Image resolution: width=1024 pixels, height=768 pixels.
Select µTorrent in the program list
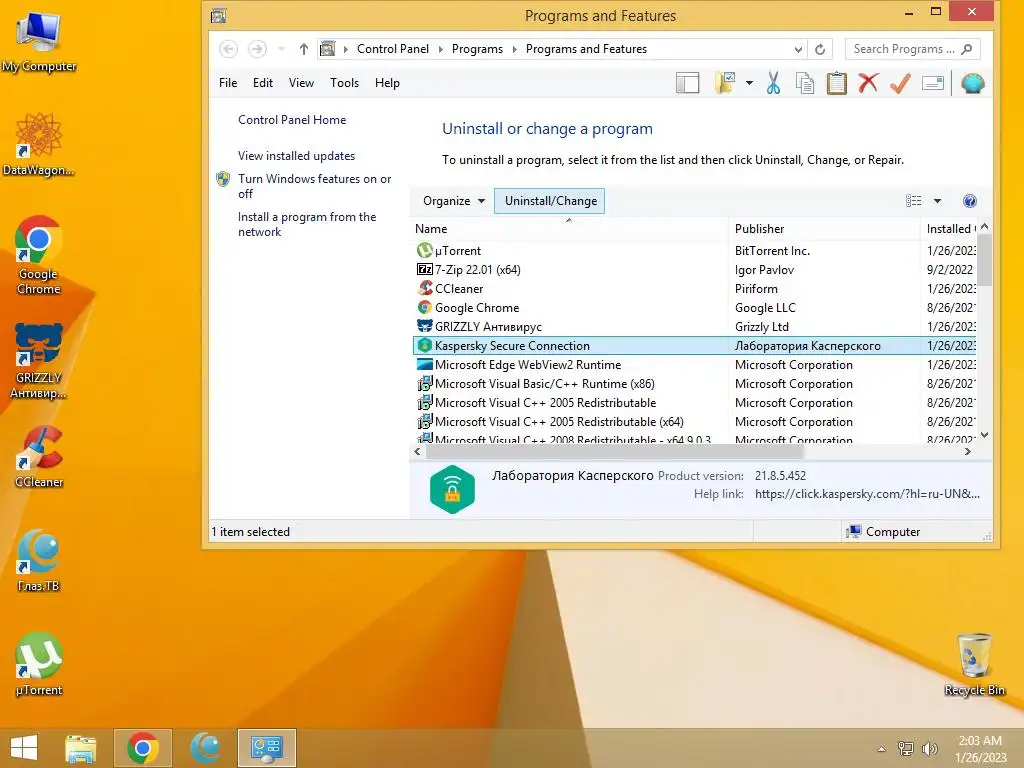tap(694, 251)
